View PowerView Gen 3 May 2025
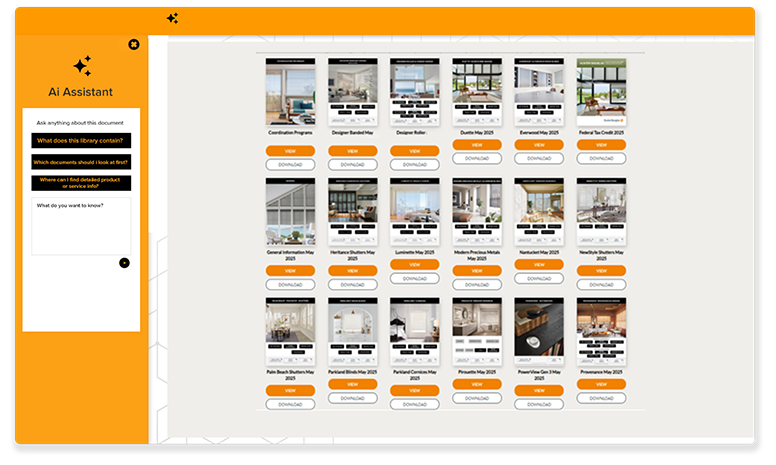 click(x=539, y=390)
